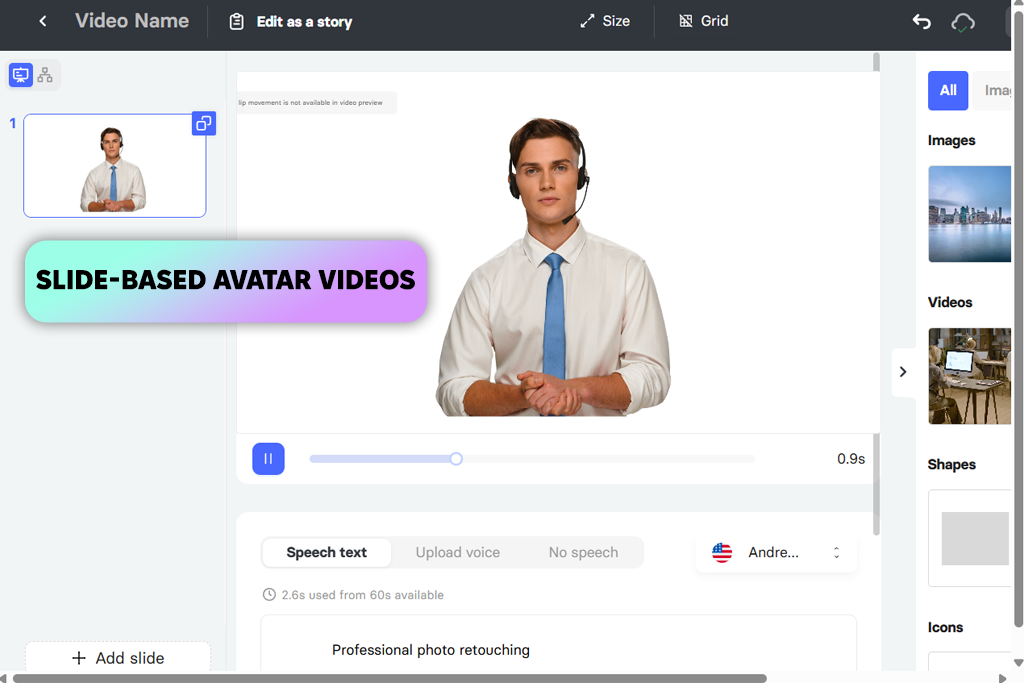
Task: Click the cloud save status icon
Action: tap(963, 23)
